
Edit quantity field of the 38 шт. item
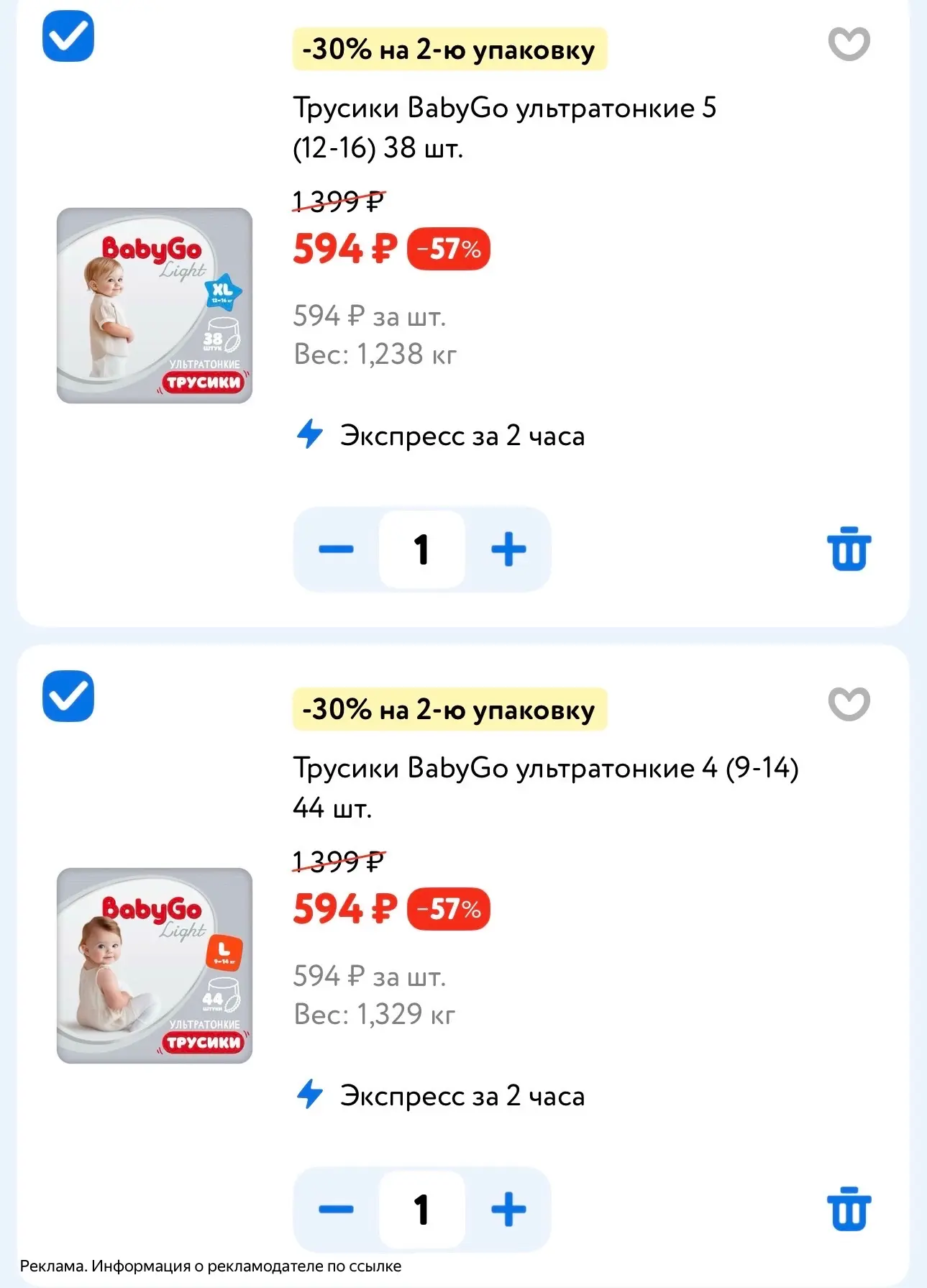click(x=422, y=549)
